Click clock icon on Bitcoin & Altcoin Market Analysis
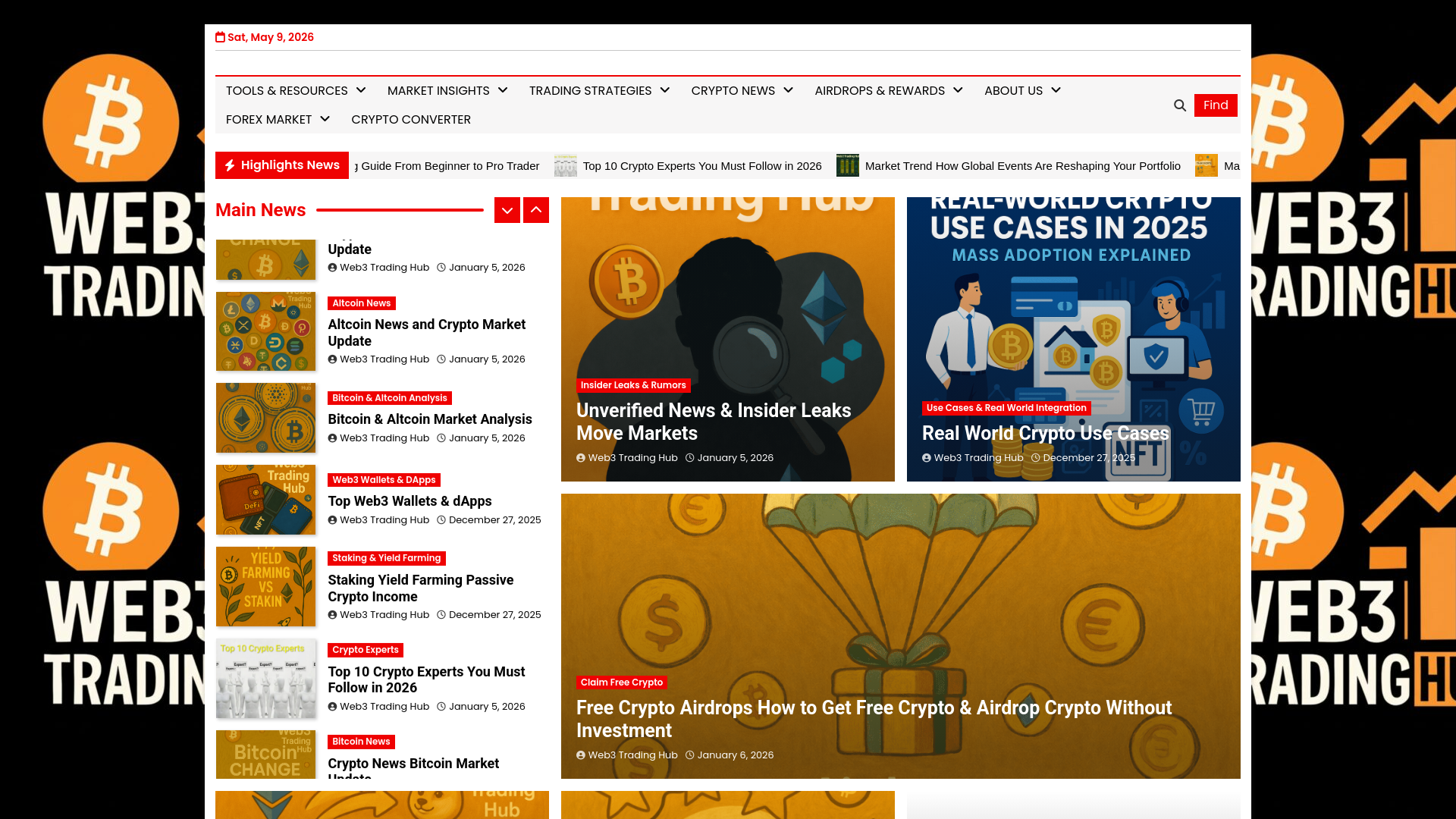 (x=441, y=438)
